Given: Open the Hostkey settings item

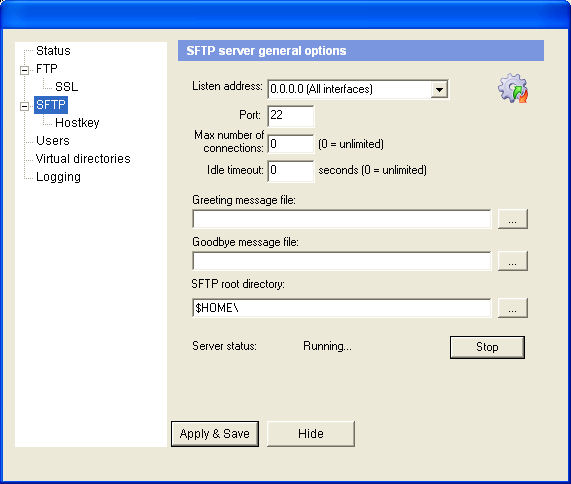Looking at the screenshot, I should click(77, 123).
